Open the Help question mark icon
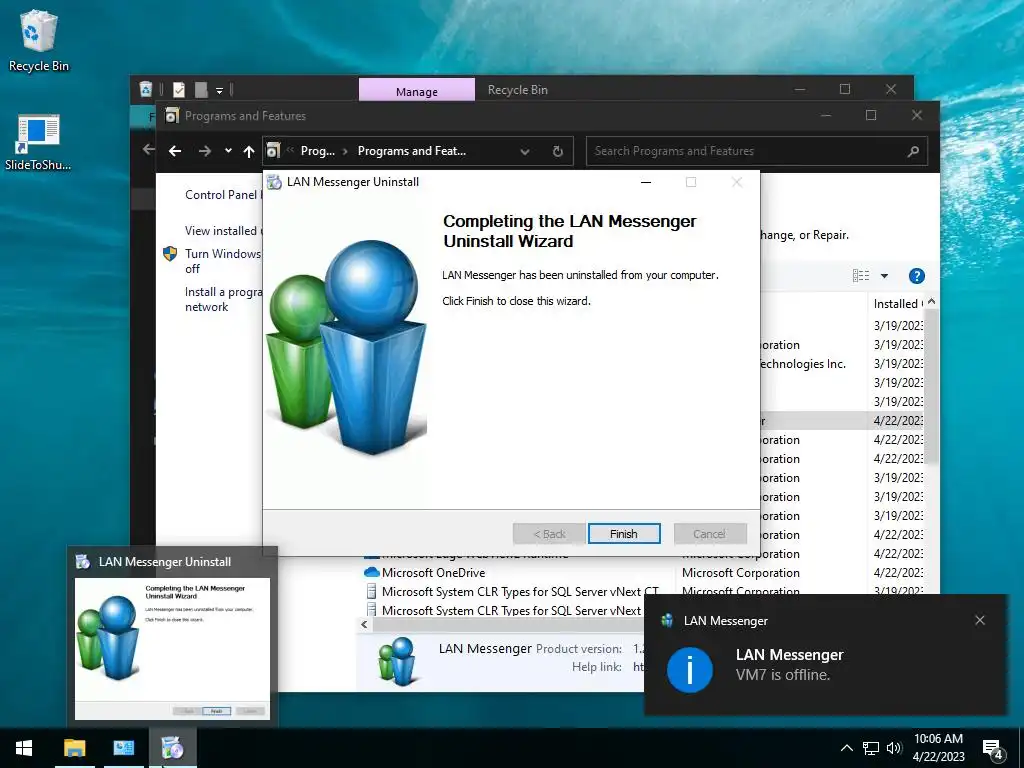This screenshot has height=768, width=1024. (x=917, y=276)
